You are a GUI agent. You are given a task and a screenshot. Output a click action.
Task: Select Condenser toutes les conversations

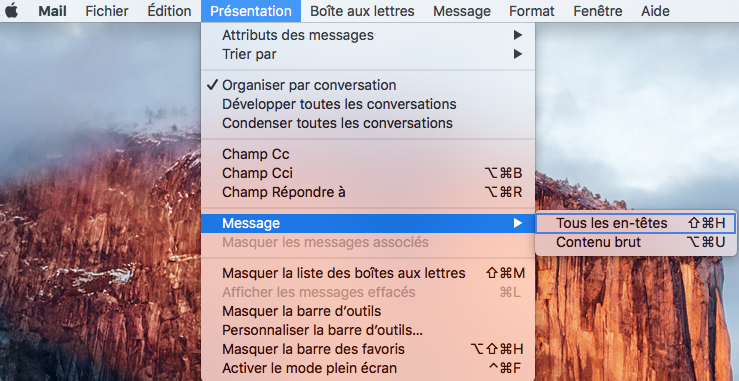click(x=368, y=123)
